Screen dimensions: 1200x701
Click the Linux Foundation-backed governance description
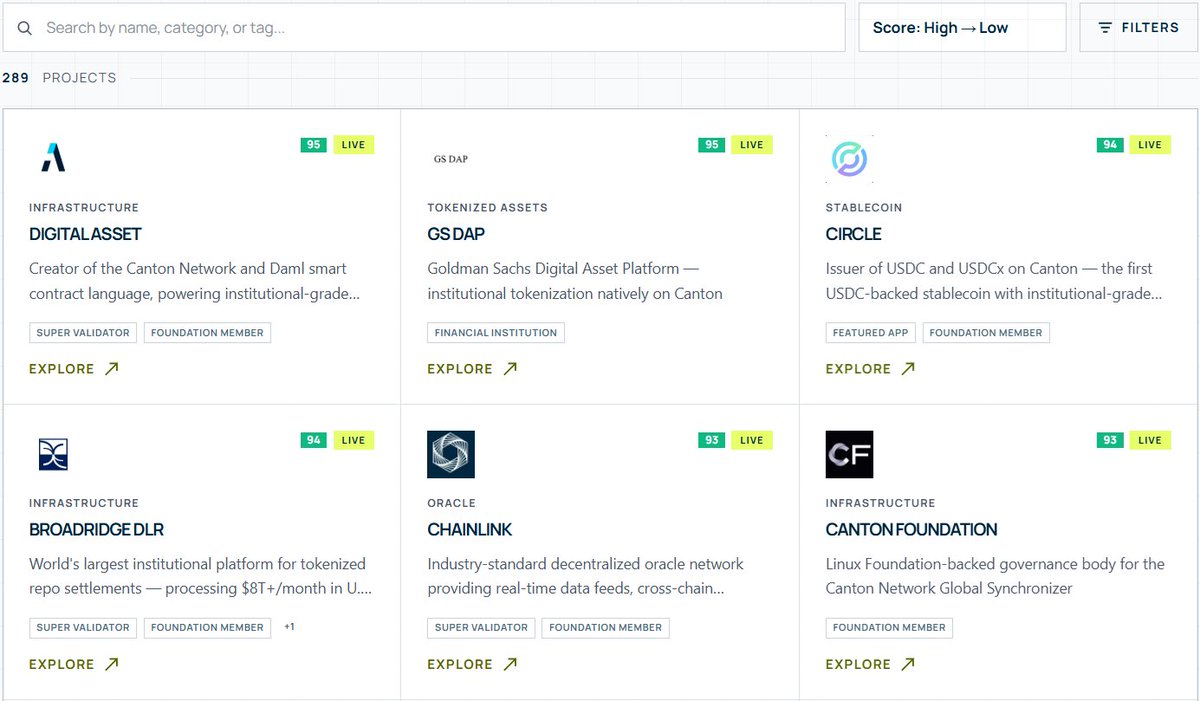click(995, 576)
